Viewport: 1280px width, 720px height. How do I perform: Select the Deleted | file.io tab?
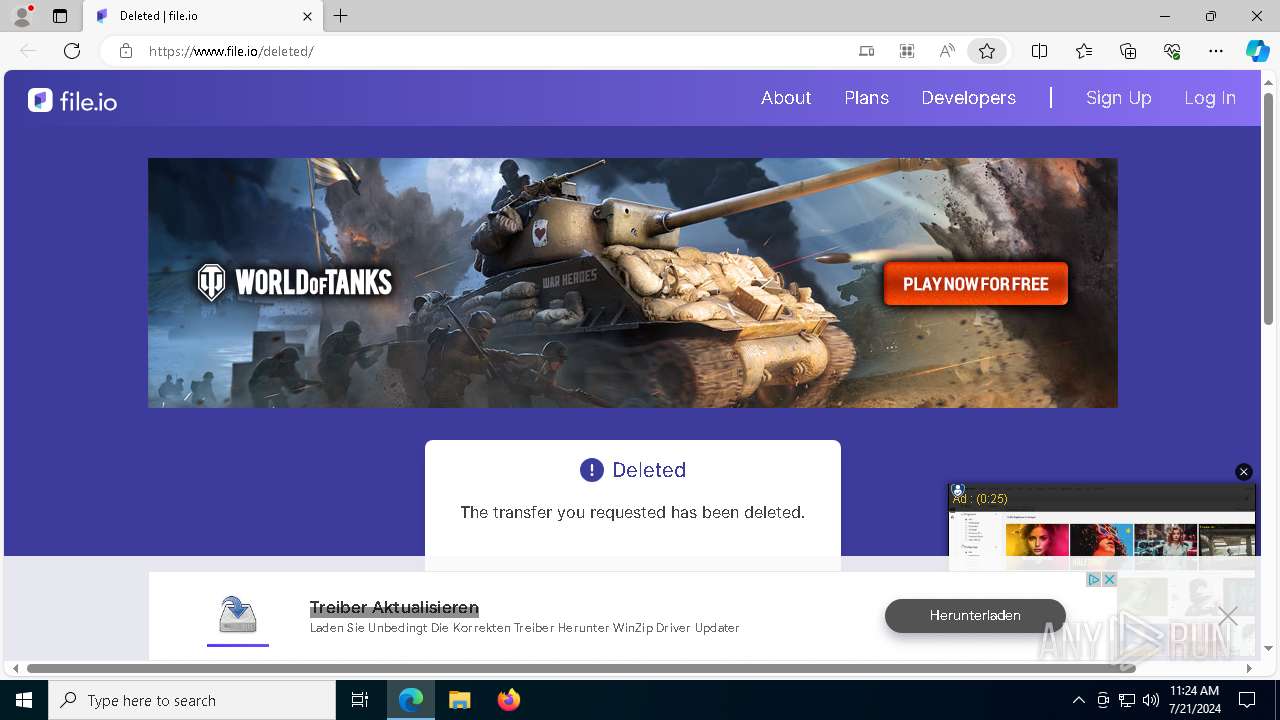[x=203, y=16]
